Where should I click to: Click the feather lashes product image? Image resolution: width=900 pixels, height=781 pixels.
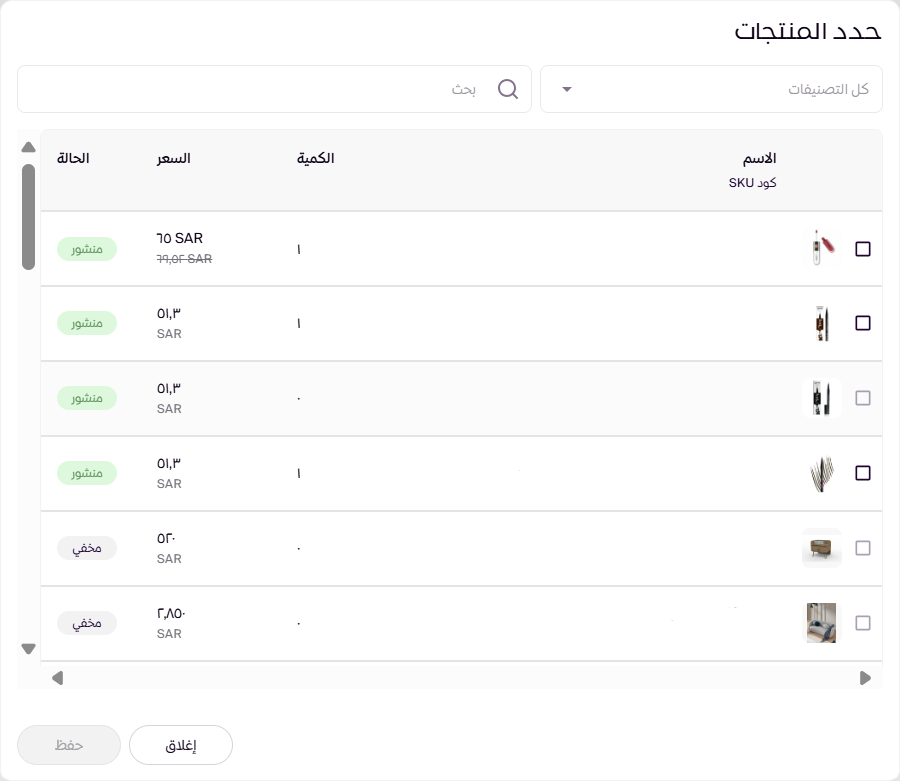pos(821,473)
